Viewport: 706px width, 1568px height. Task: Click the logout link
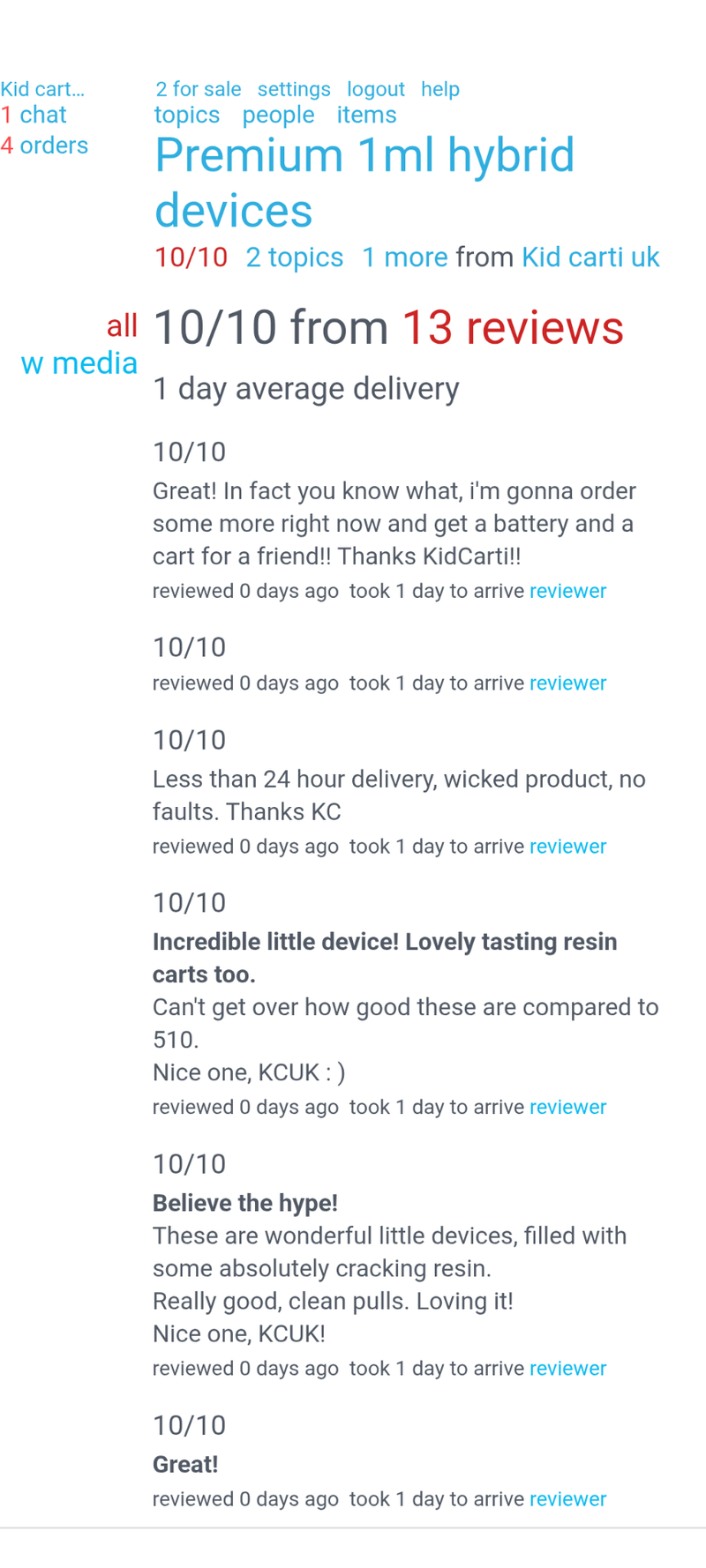tap(375, 89)
